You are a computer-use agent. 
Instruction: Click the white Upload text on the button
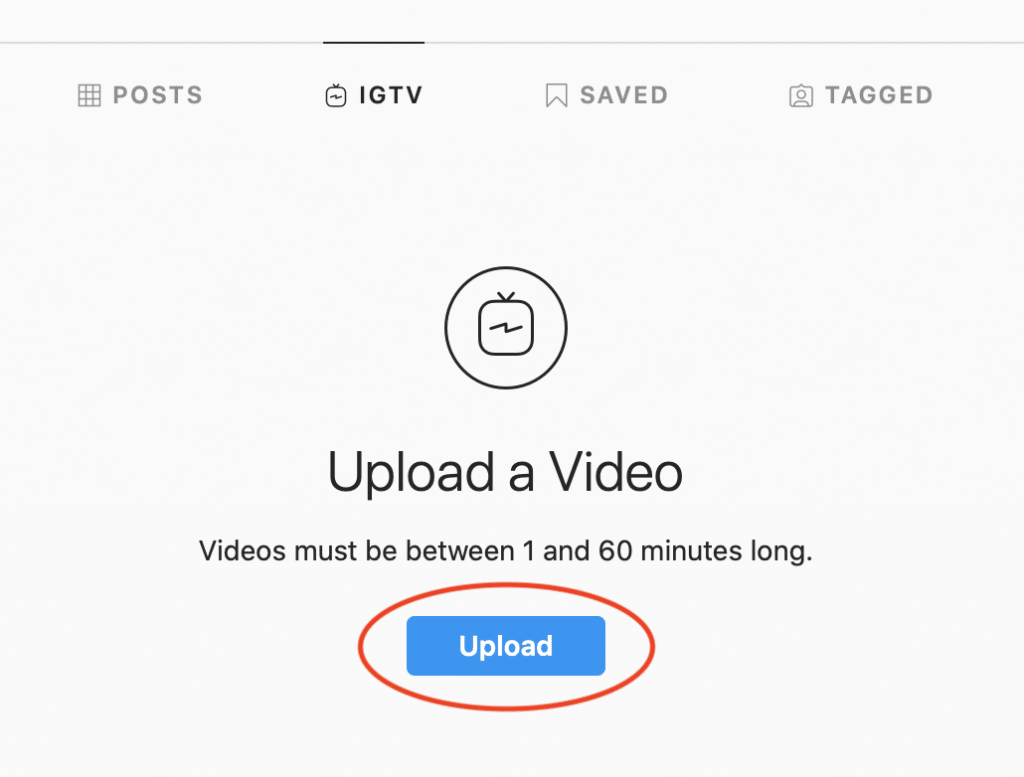click(x=506, y=646)
